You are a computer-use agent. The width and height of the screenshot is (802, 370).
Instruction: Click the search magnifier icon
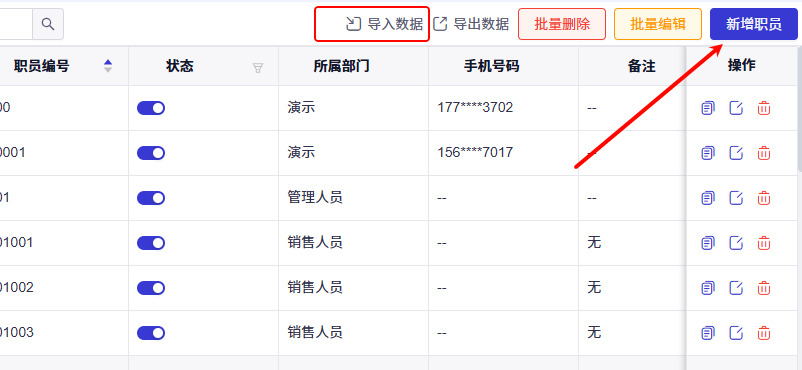pyautogui.click(x=48, y=24)
